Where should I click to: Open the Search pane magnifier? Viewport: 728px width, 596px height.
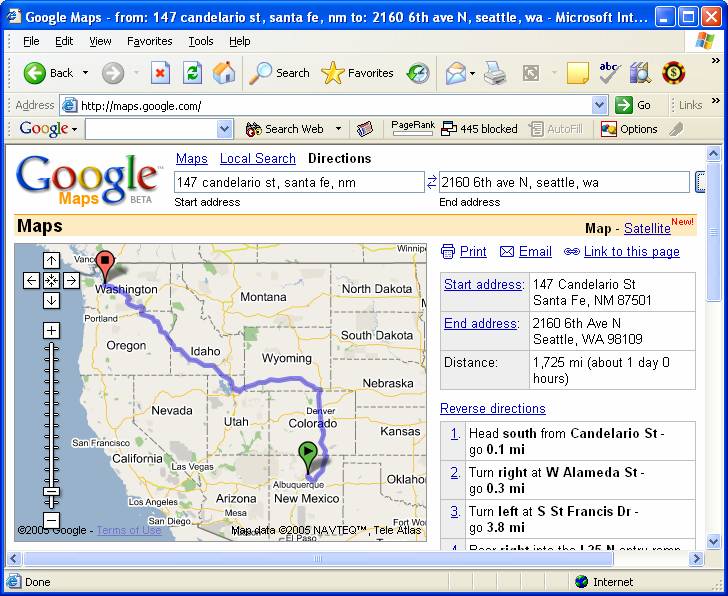click(x=260, y=73)
